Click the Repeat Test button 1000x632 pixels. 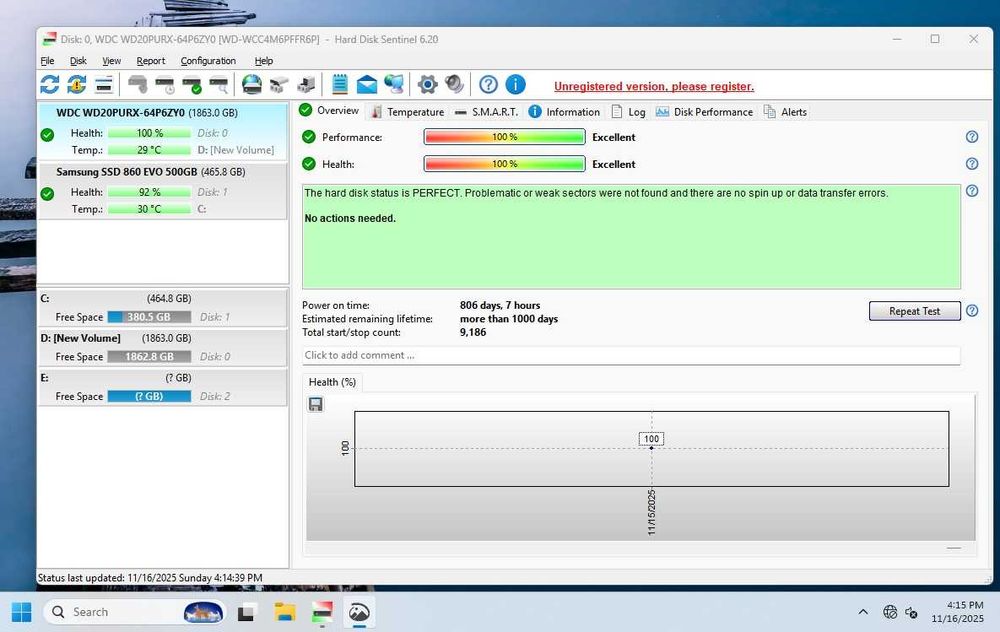915,311
